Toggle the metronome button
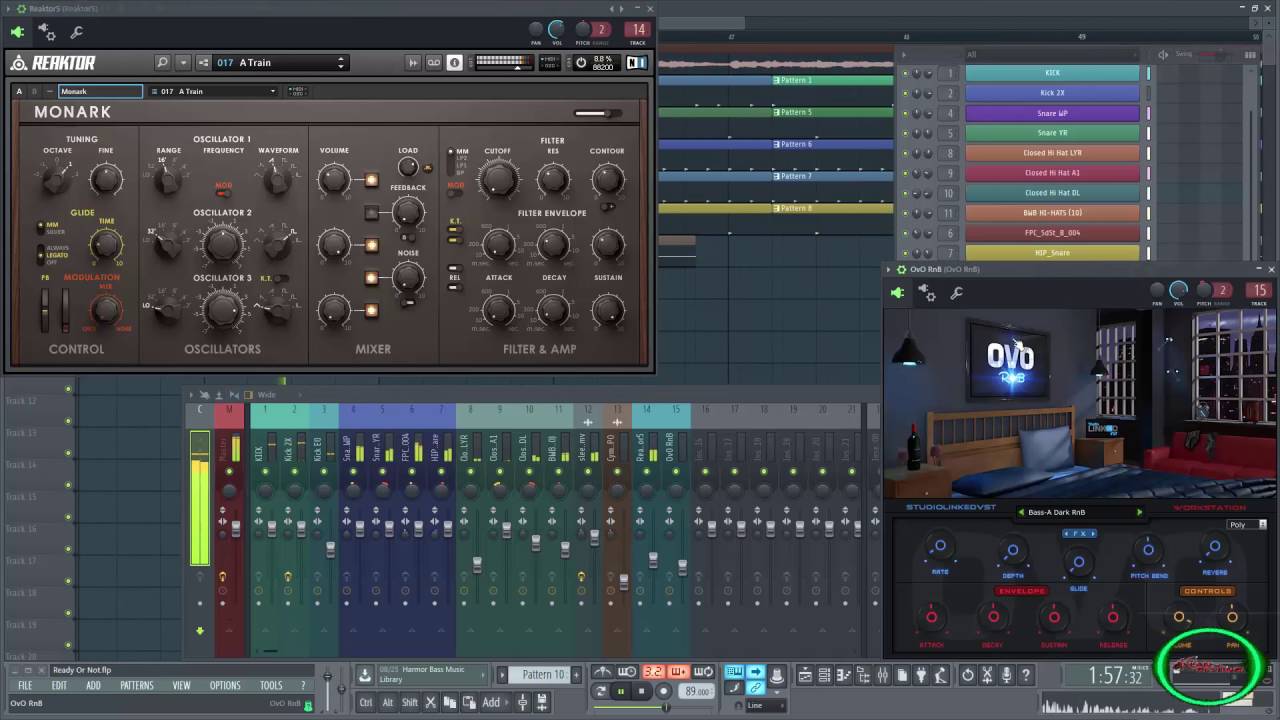The width and height of the screenshot is (1280, 720). pos(601,672)
